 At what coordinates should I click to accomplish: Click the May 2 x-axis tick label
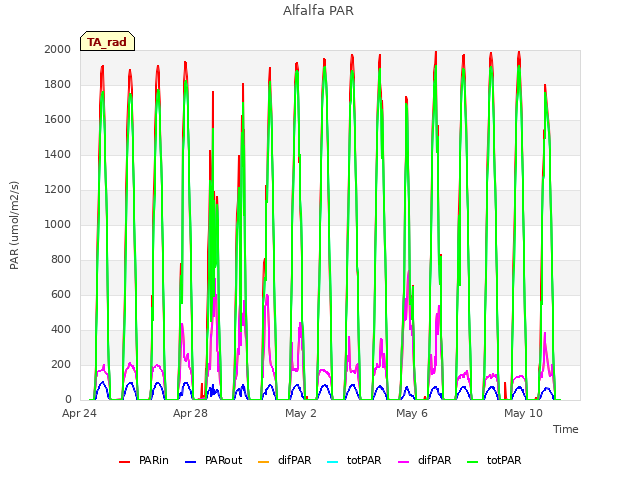(301, 413)
